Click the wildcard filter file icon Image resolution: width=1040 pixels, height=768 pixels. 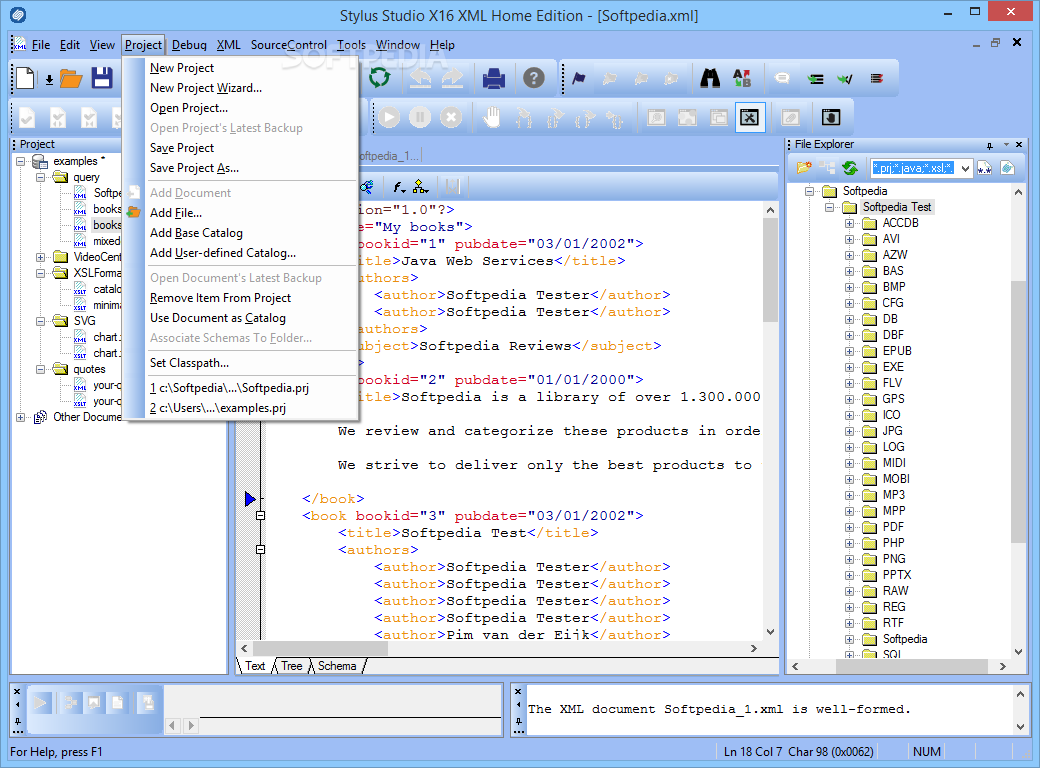984,168
